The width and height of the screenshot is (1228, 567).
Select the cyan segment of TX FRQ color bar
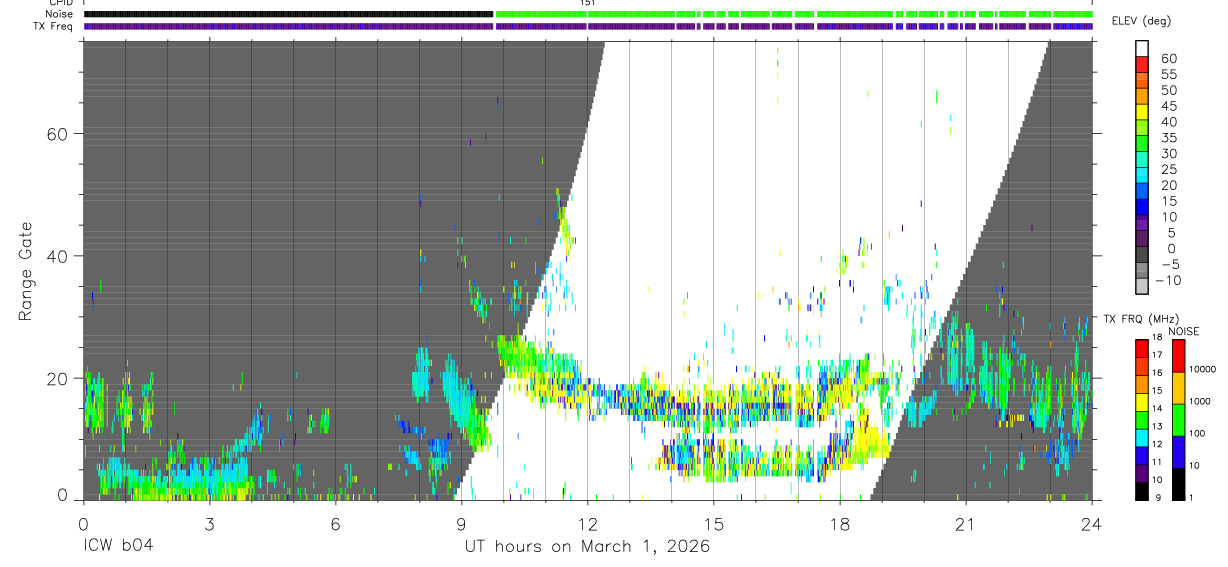1141,437
